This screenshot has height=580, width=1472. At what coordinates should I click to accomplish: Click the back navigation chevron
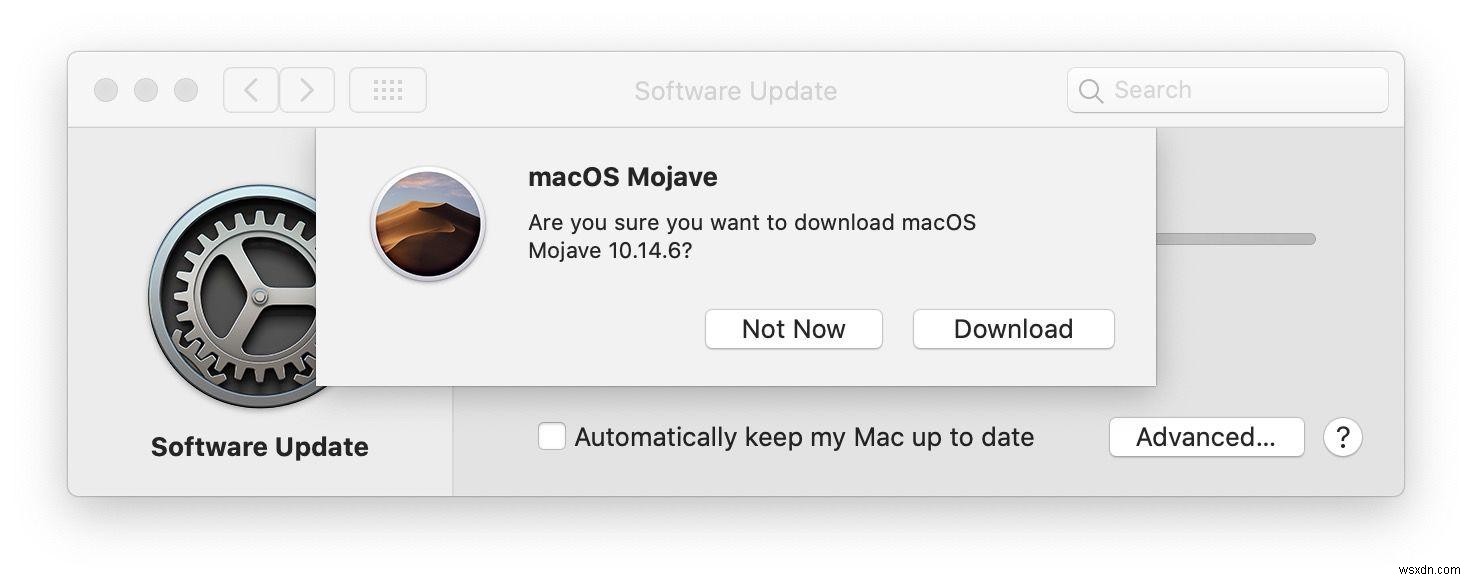(250, 89)
